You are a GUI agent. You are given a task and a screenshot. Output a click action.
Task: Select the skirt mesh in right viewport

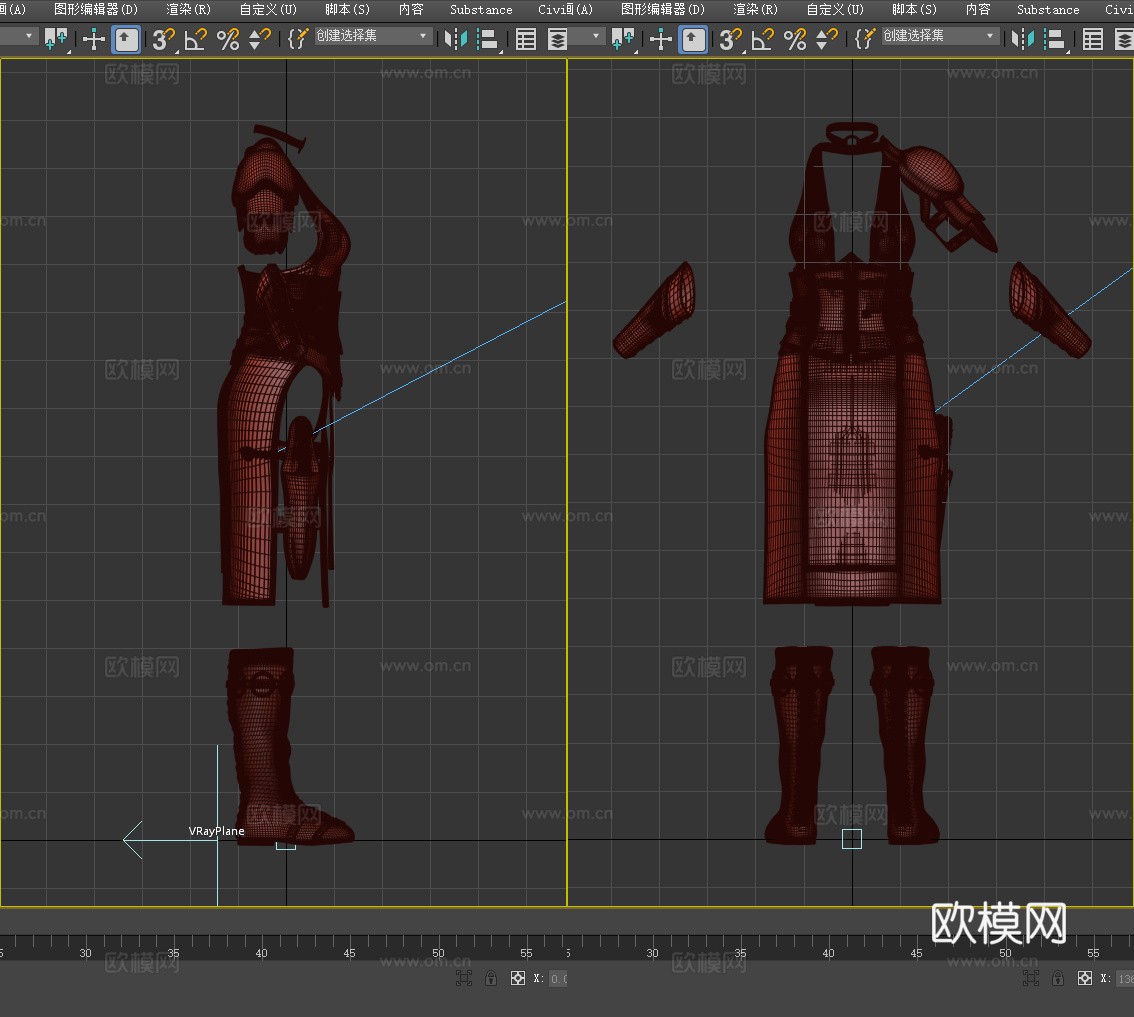(853, 477)
